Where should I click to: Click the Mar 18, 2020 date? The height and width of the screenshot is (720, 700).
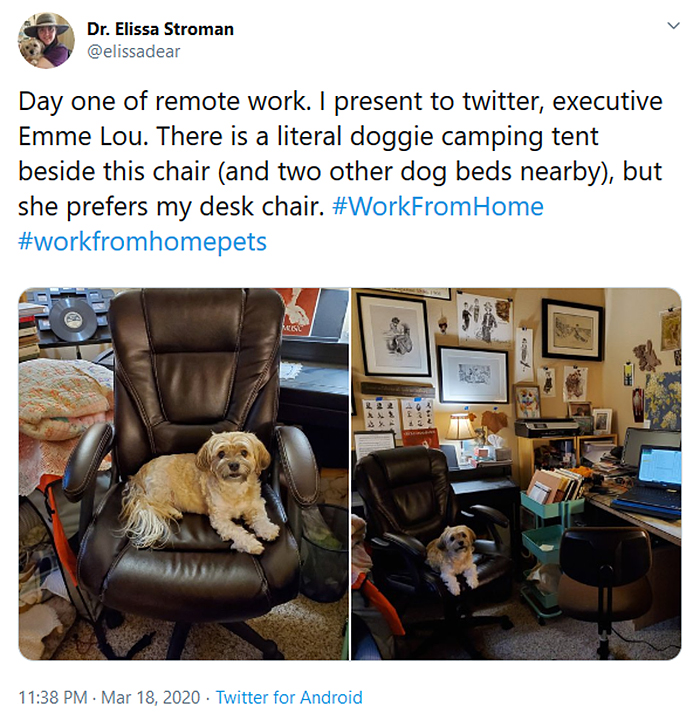pos(151,698)
